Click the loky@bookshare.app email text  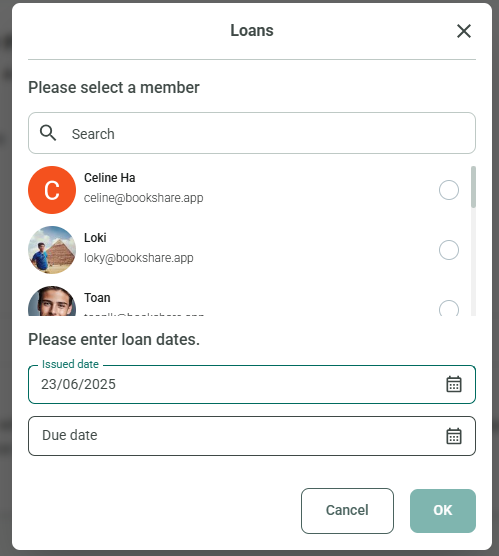point(139,258)
